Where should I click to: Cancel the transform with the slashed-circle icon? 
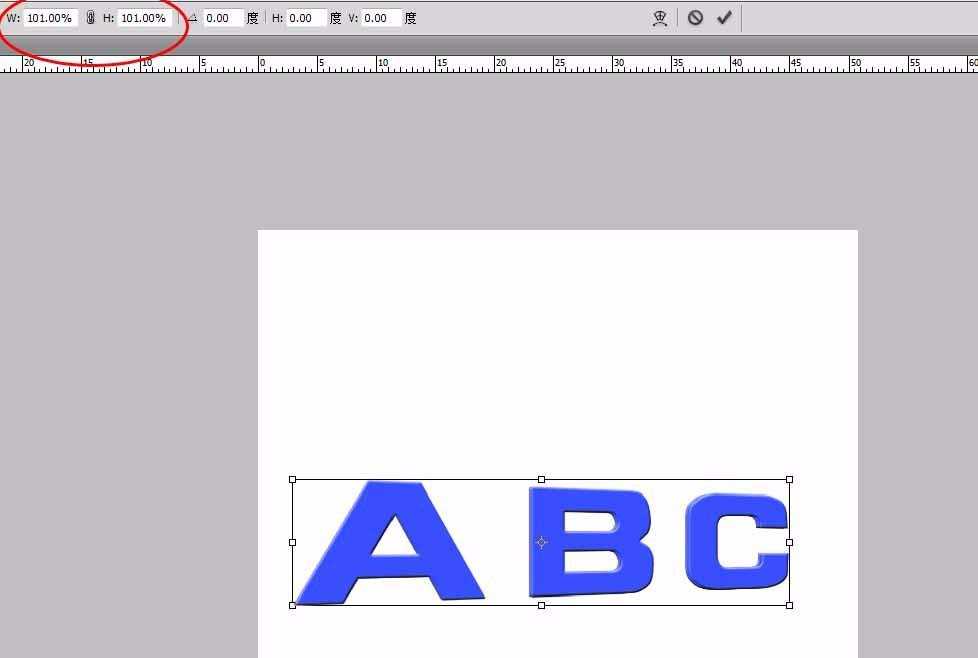[x=695, y=17]
